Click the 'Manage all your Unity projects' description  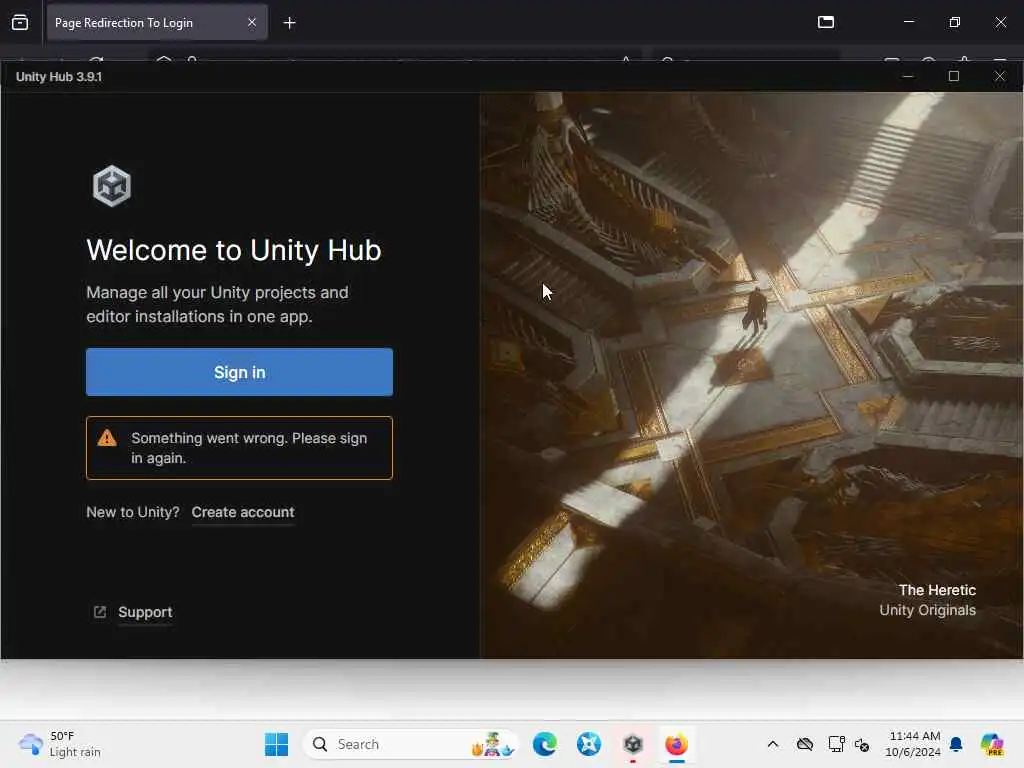tap(217, 304)
